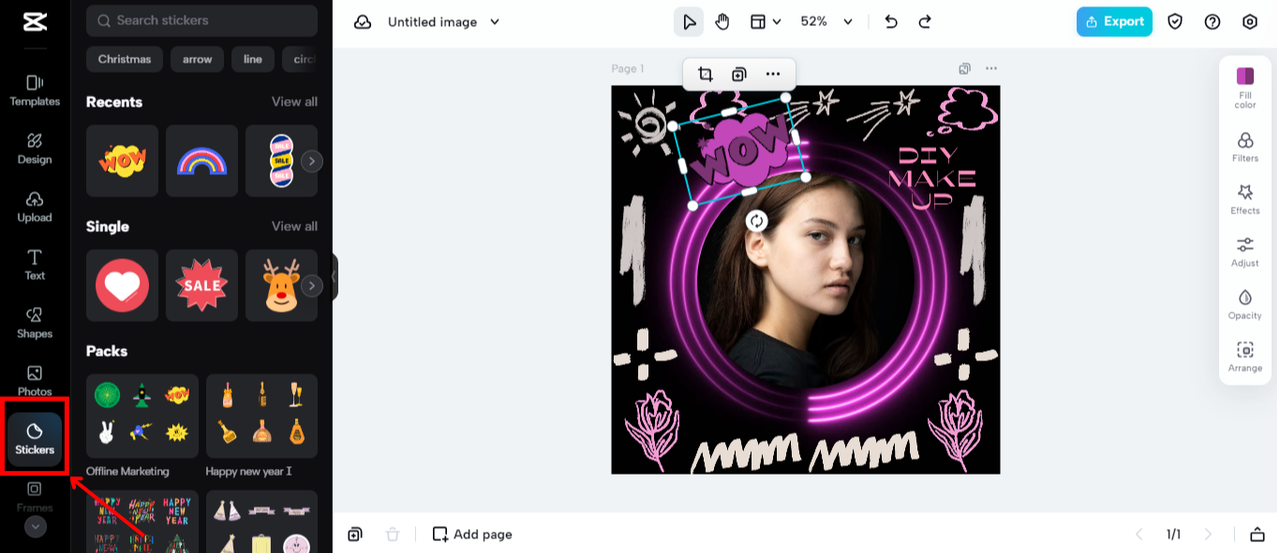Click the Export button
This screenshot has height=553, width=1277.
pyautogui.click(x=1114, y=21)
